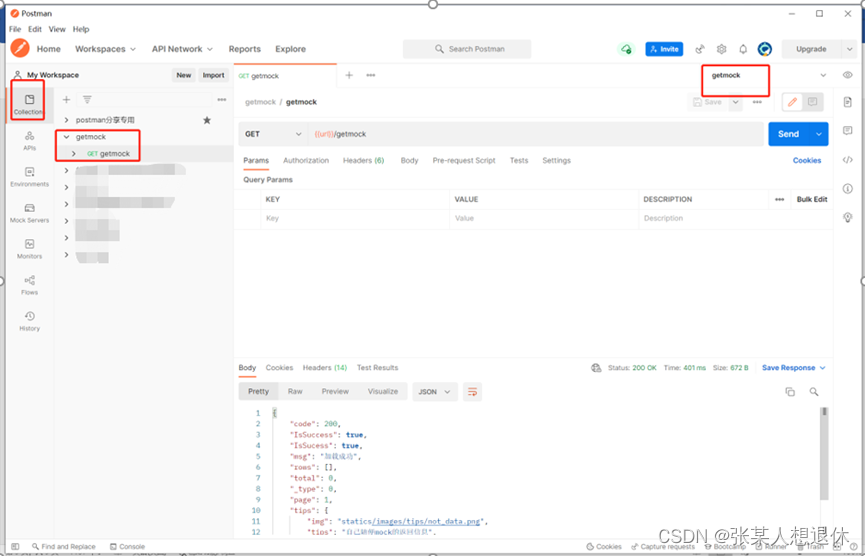Image resolution: width=865 pixels, height=556 pixels.
Task: Toggle the wrap lines icon beside JSON
Action: click(472, 392)
